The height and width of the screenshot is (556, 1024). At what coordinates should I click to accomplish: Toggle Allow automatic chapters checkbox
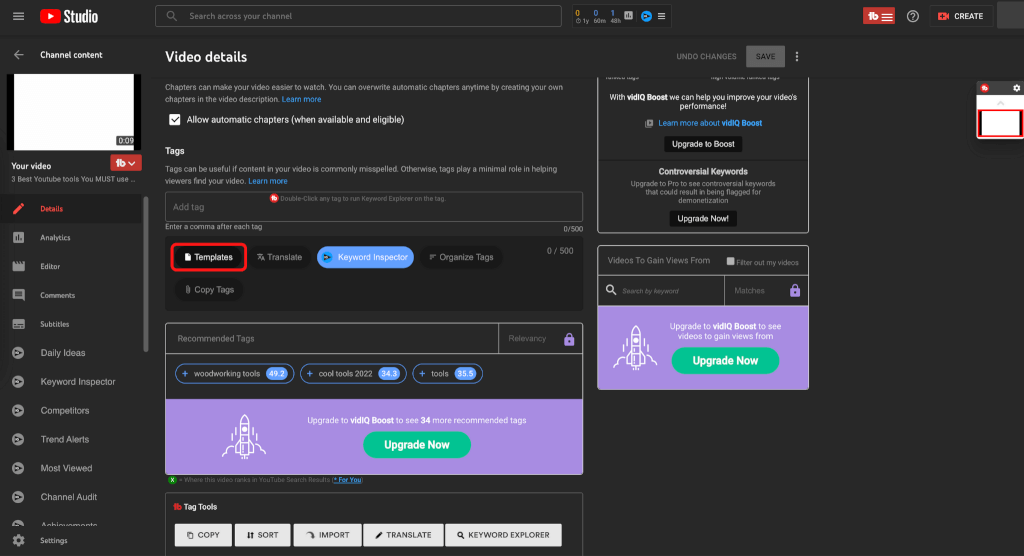point(175,119)
